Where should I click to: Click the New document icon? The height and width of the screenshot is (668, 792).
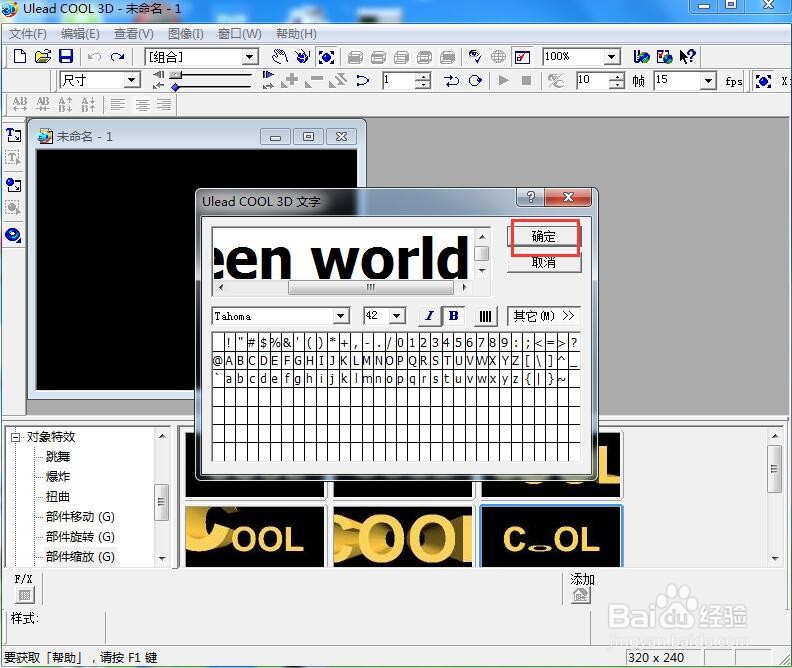click(19, 56)
